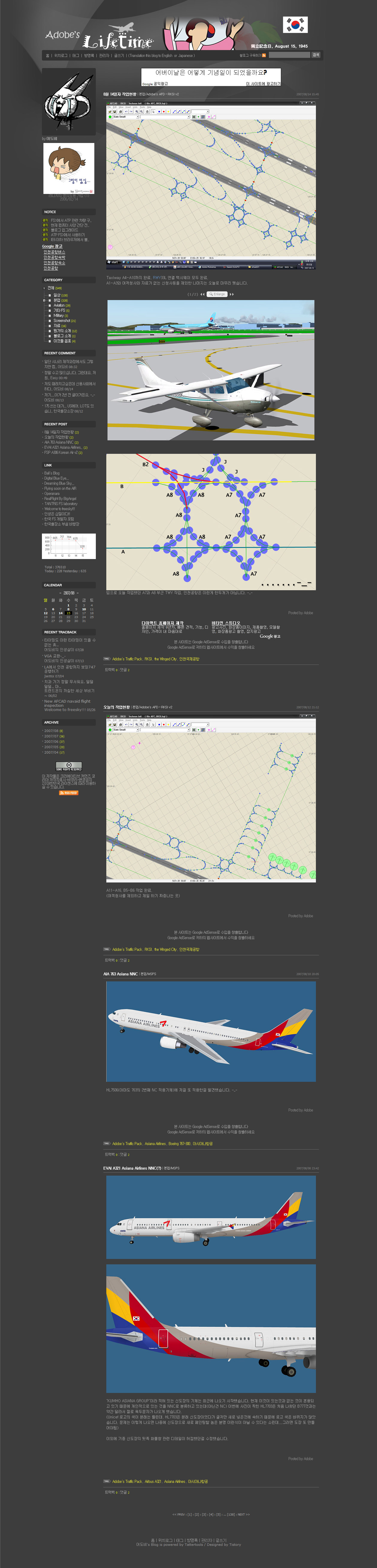Click the taxiway node diagram labeled B2
This screenshot has height=1568, width=377.
211,522
